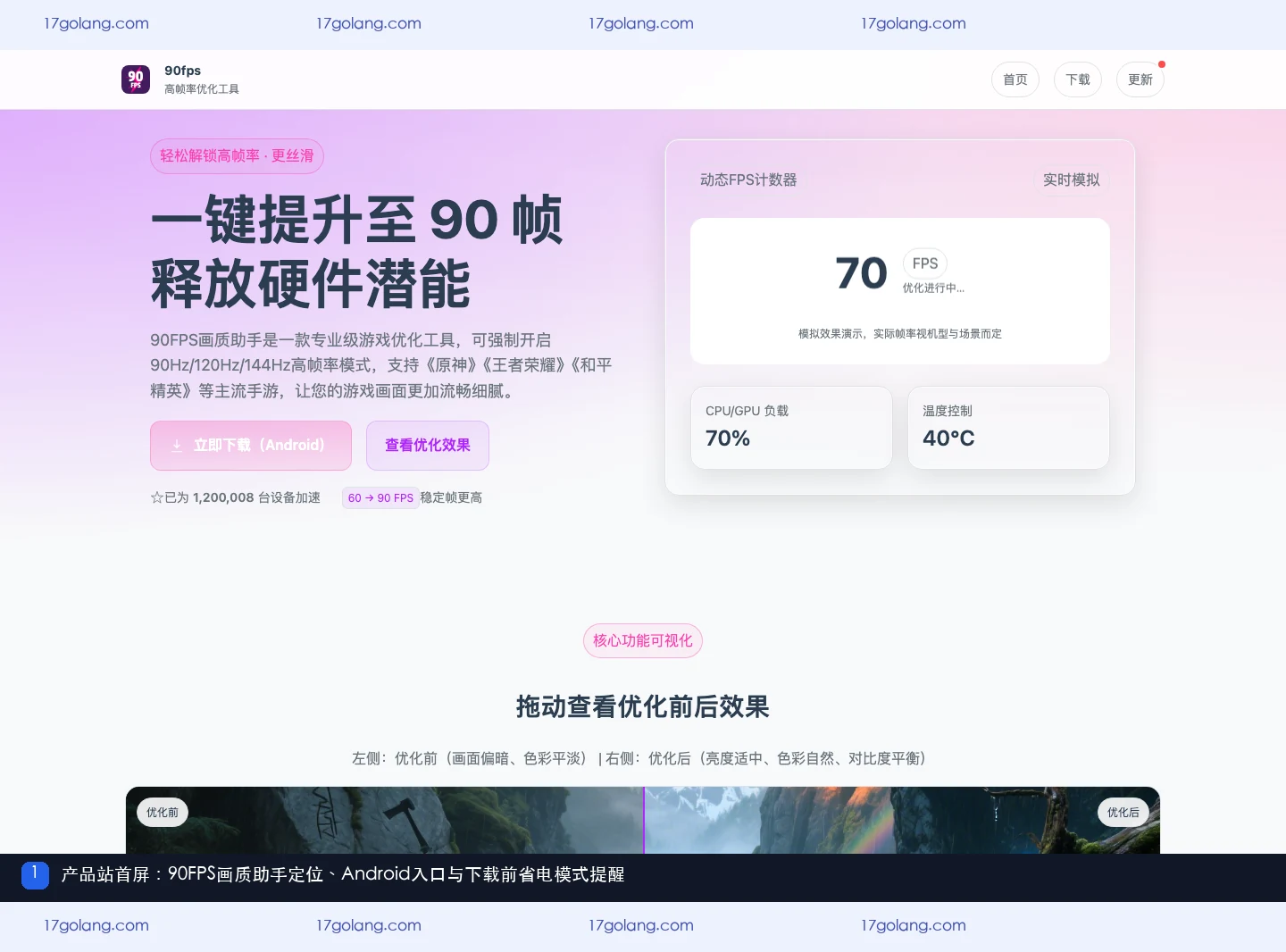This screenshot has height=952, width=1286.
Task: Click the 优化进行中... status text
Action: click(933, 288)
